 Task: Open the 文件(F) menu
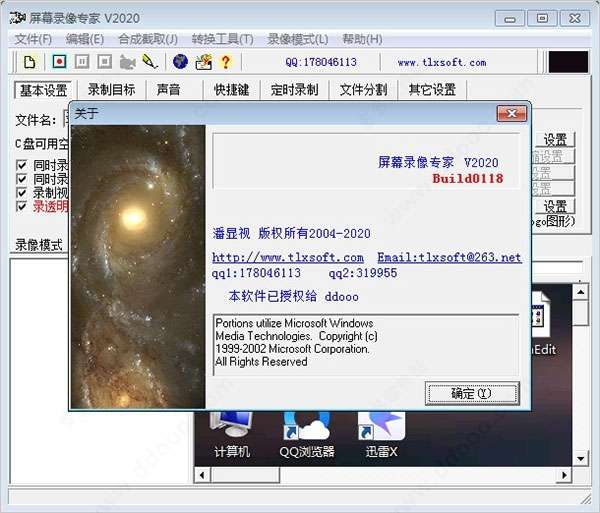(x=33, y=39)
